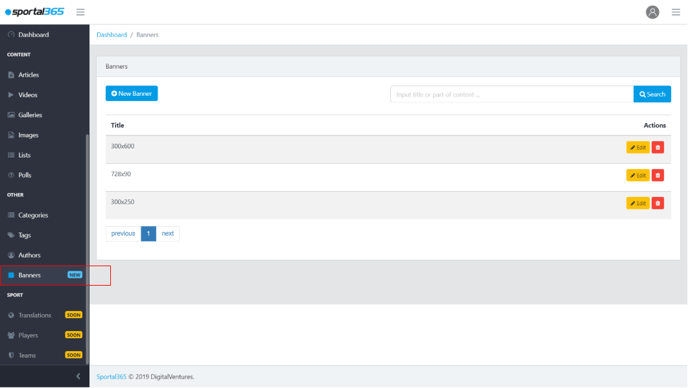
Task: Navigate to Authors
Action: coord(44,255)
